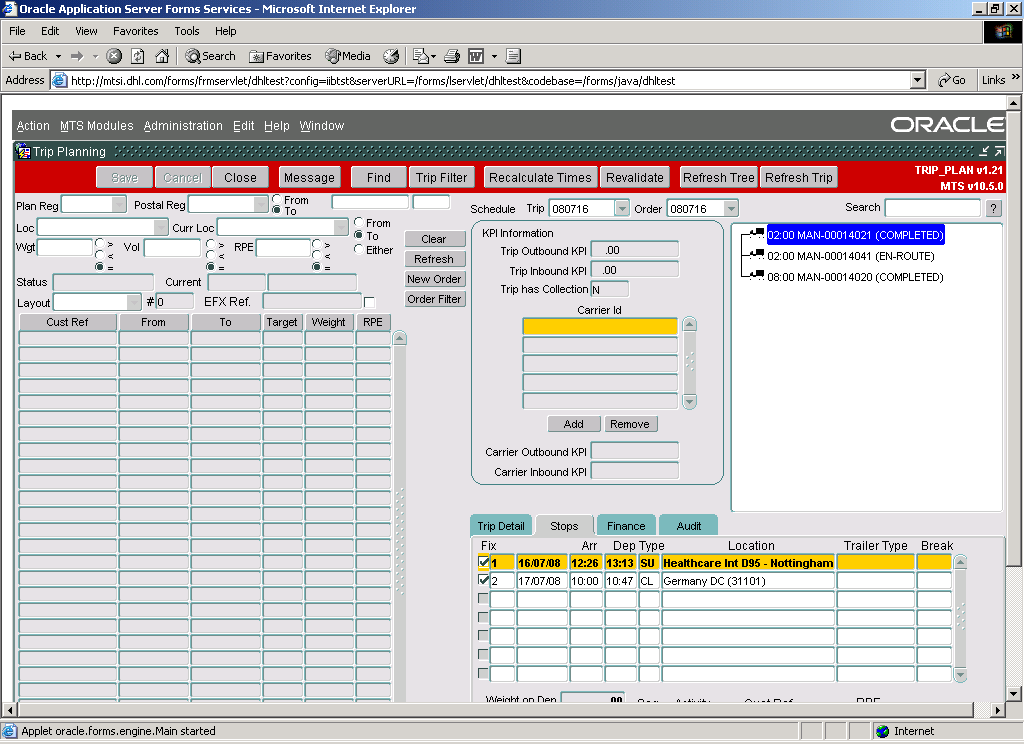Open IE Favorites toolbar icon
The image size is (1024, 744).
tap(256, 57)
